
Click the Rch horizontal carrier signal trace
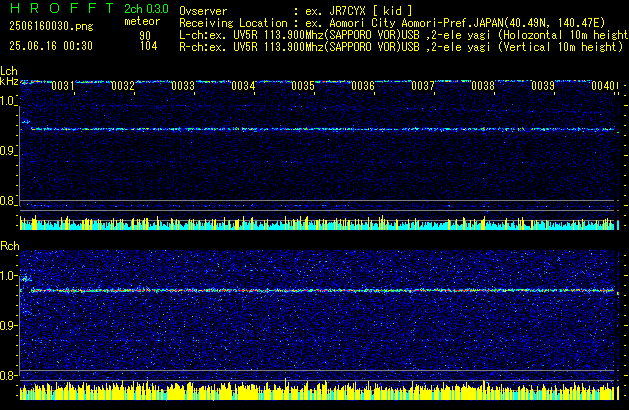coord(323,290)
